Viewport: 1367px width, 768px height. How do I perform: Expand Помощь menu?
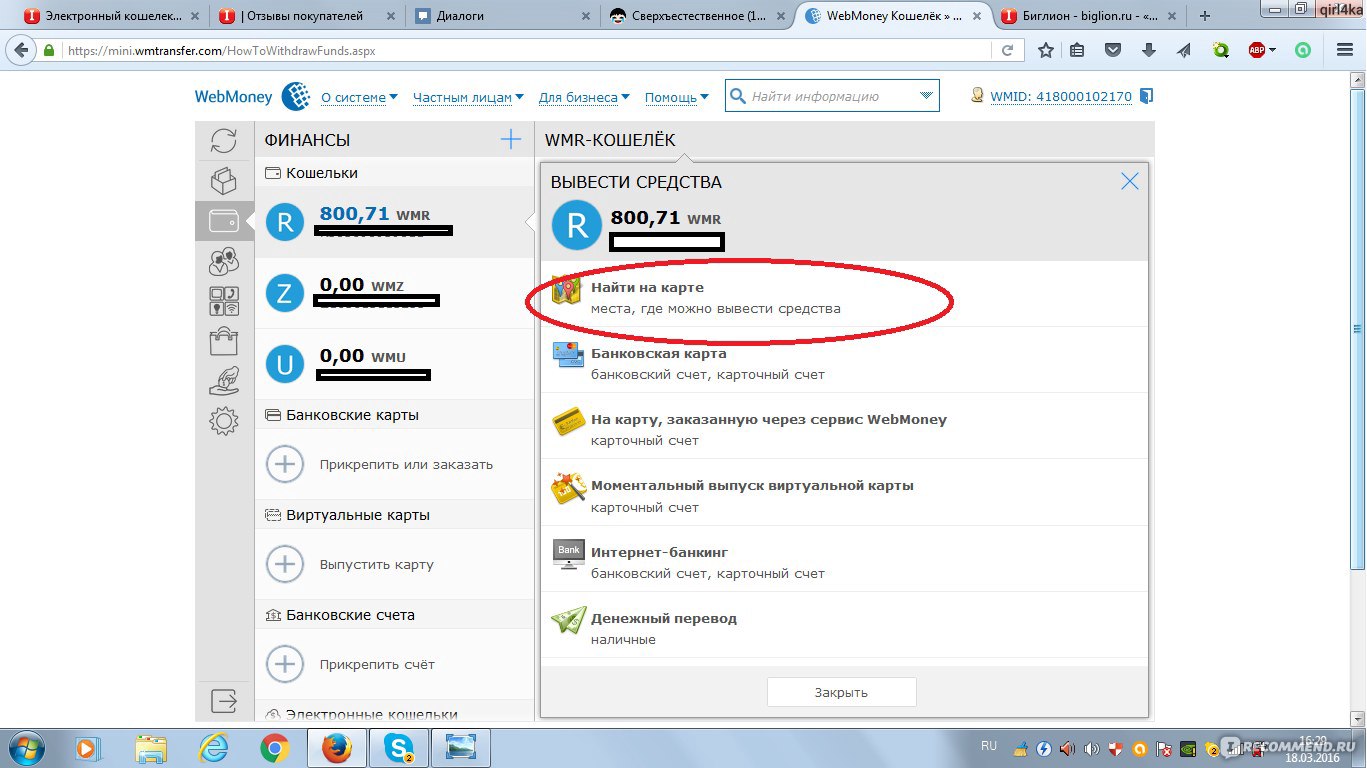676,97
